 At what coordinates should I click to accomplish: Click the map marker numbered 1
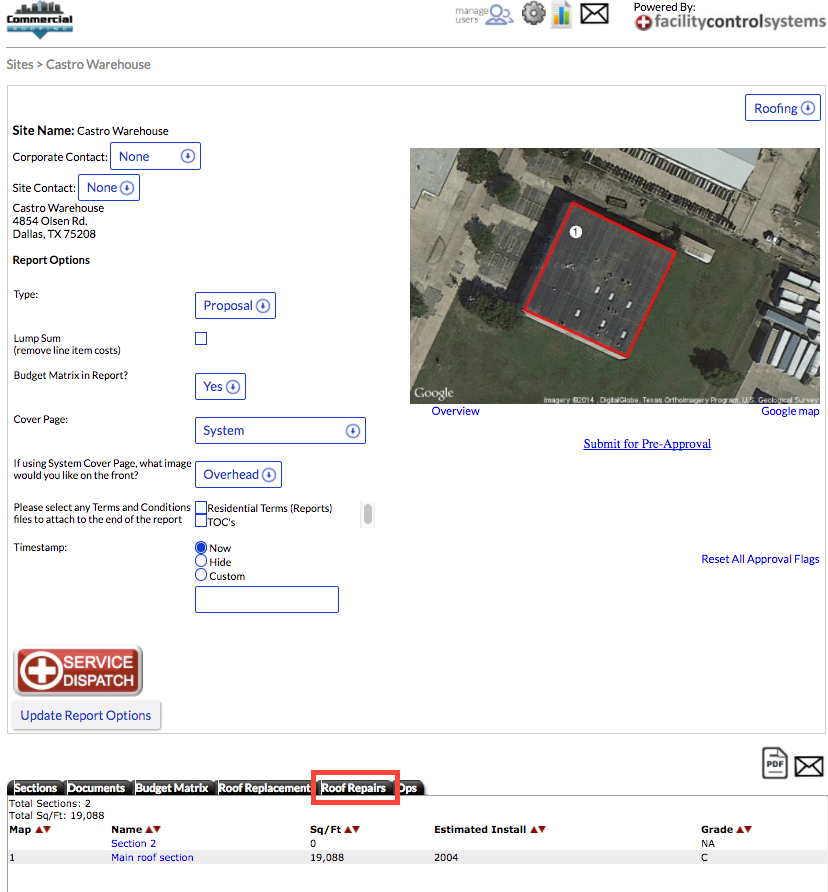(x=576, y=232)
